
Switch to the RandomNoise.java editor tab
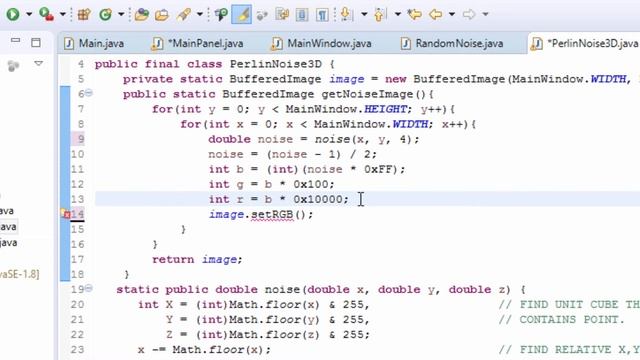pos(452,43)
